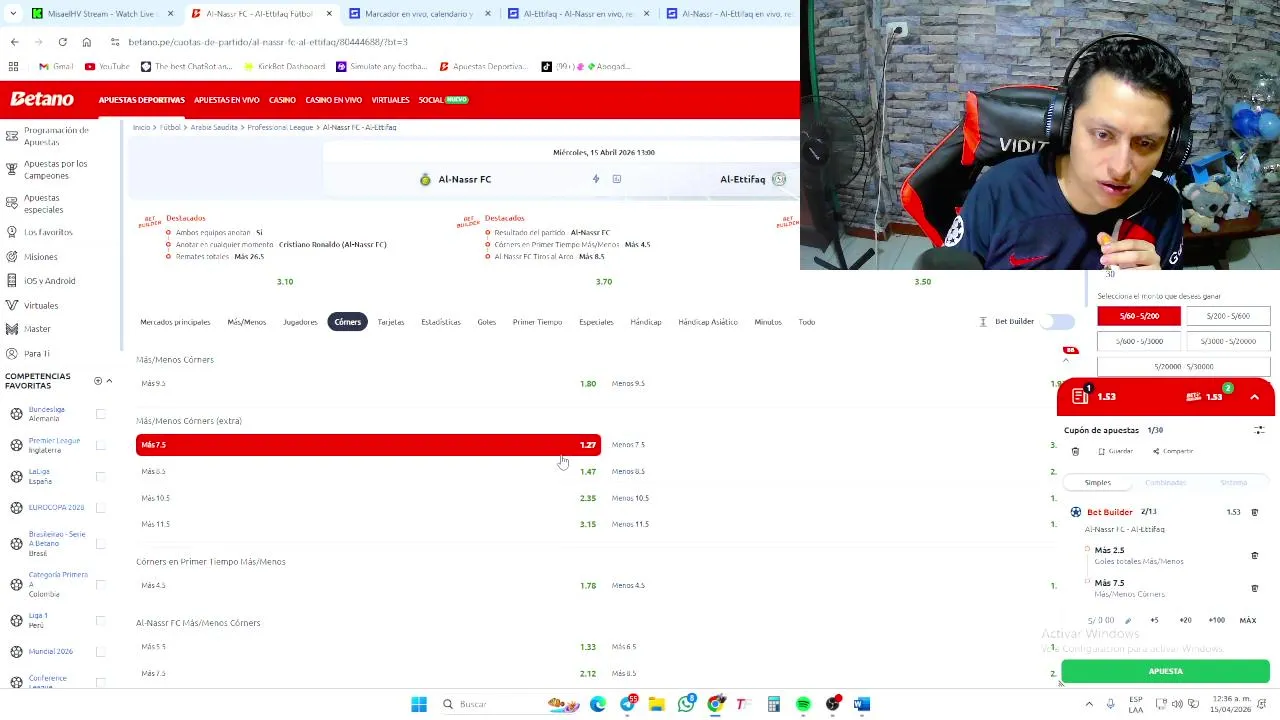Collapse the Competencias Favoritas section
This screenshot has height=720, width=1280.
pyautogui.click(x=109, y=381)
